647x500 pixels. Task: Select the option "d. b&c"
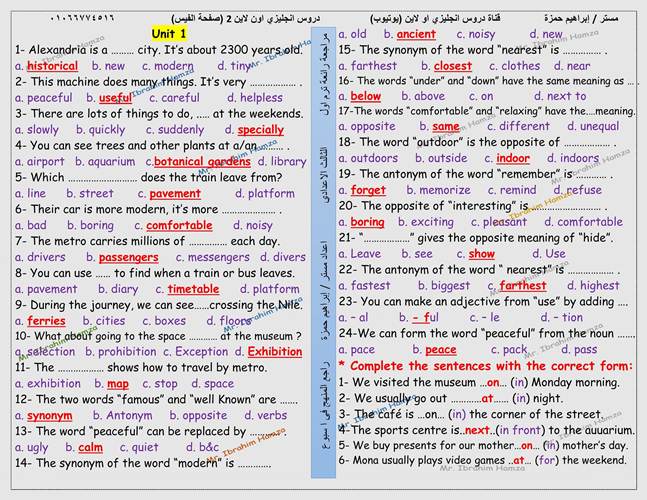click(202, 448)
